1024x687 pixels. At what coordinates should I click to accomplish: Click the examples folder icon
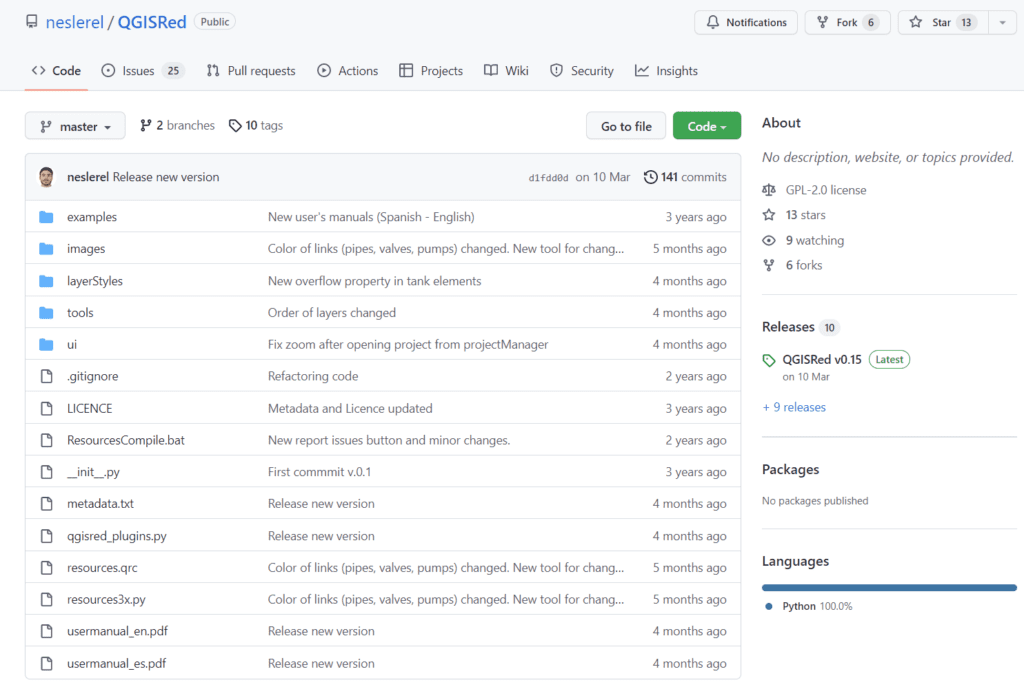click(x=46, y=217)
